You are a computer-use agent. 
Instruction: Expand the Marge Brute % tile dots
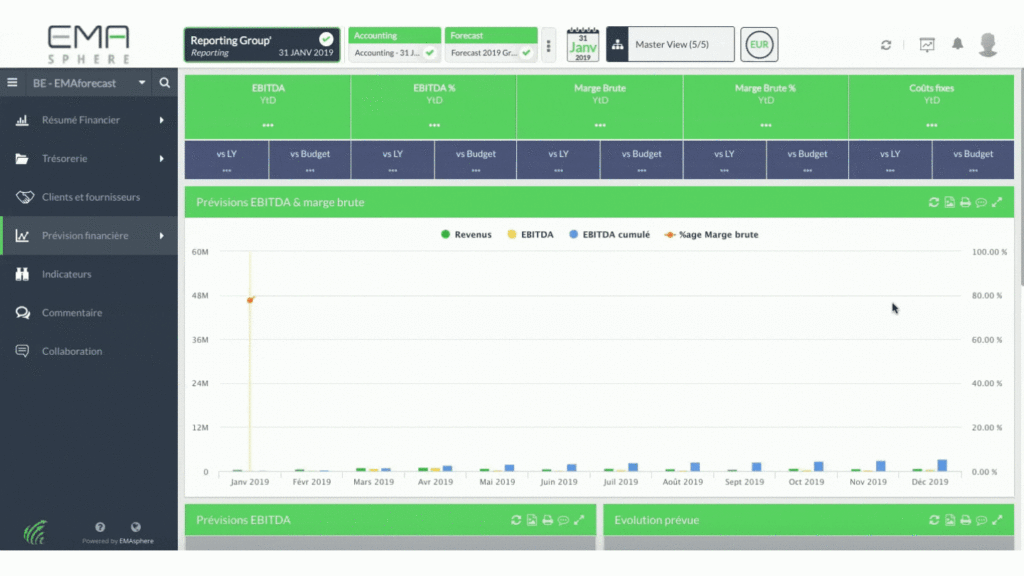point(766,125)
